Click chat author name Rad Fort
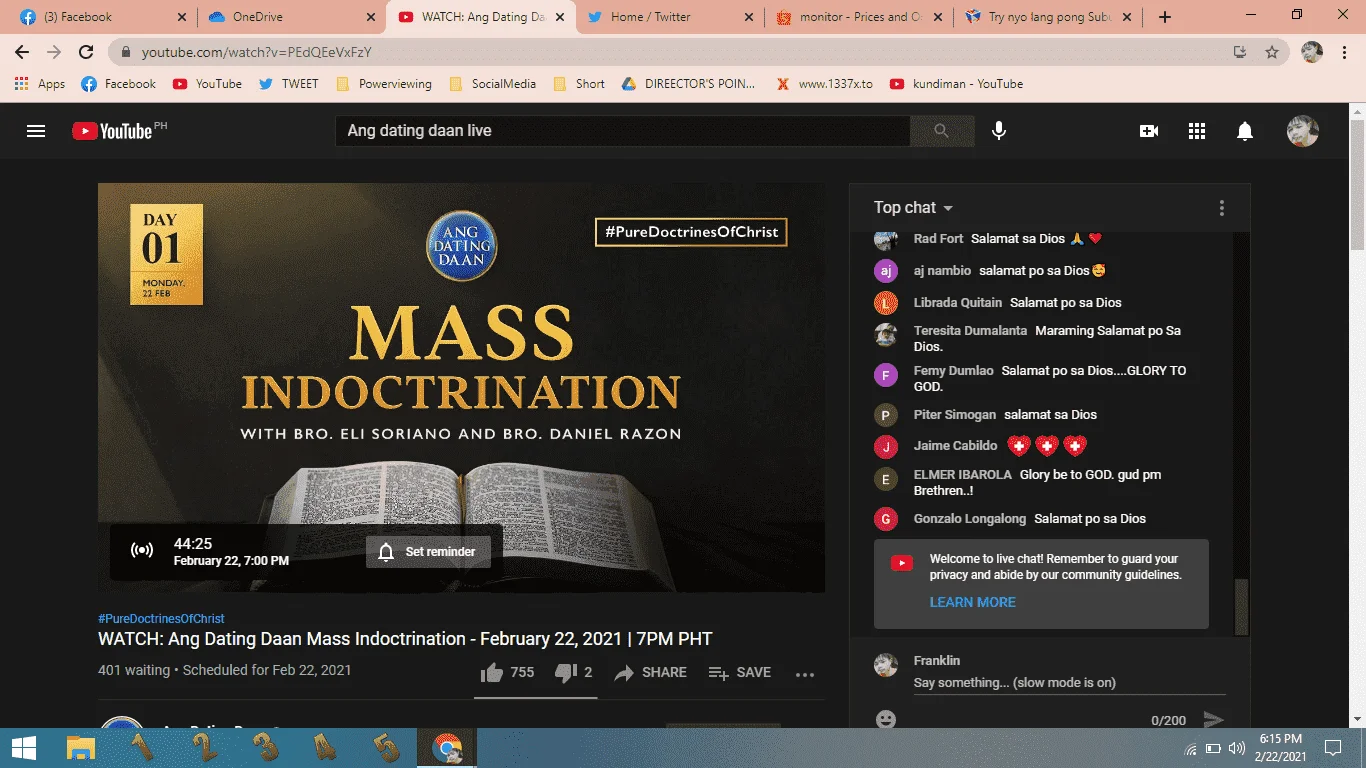Viewport: 1366px width, 768px height. pyautogui.click(x=938, y=239)
